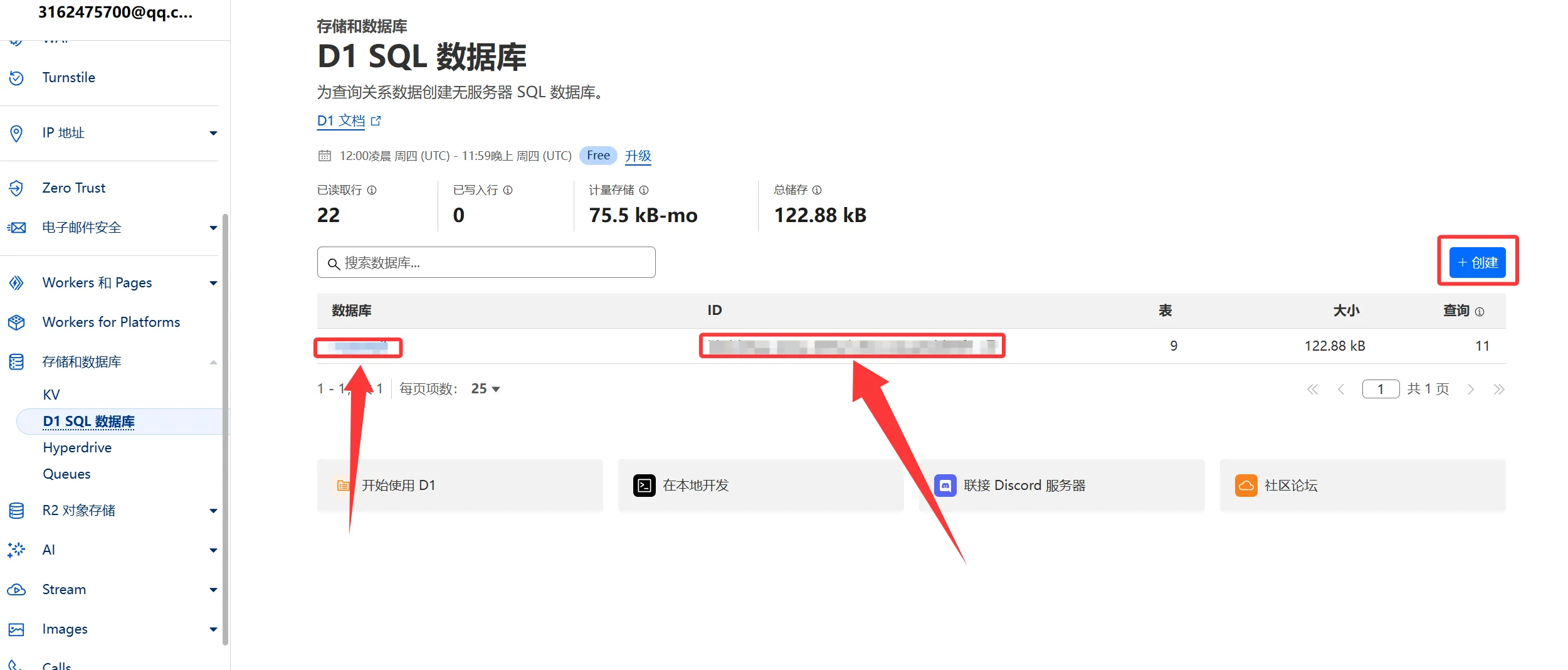This screenshot has height=670, width=1568.
Task: Click the blue 创建 button
Action: point(1477,262)
